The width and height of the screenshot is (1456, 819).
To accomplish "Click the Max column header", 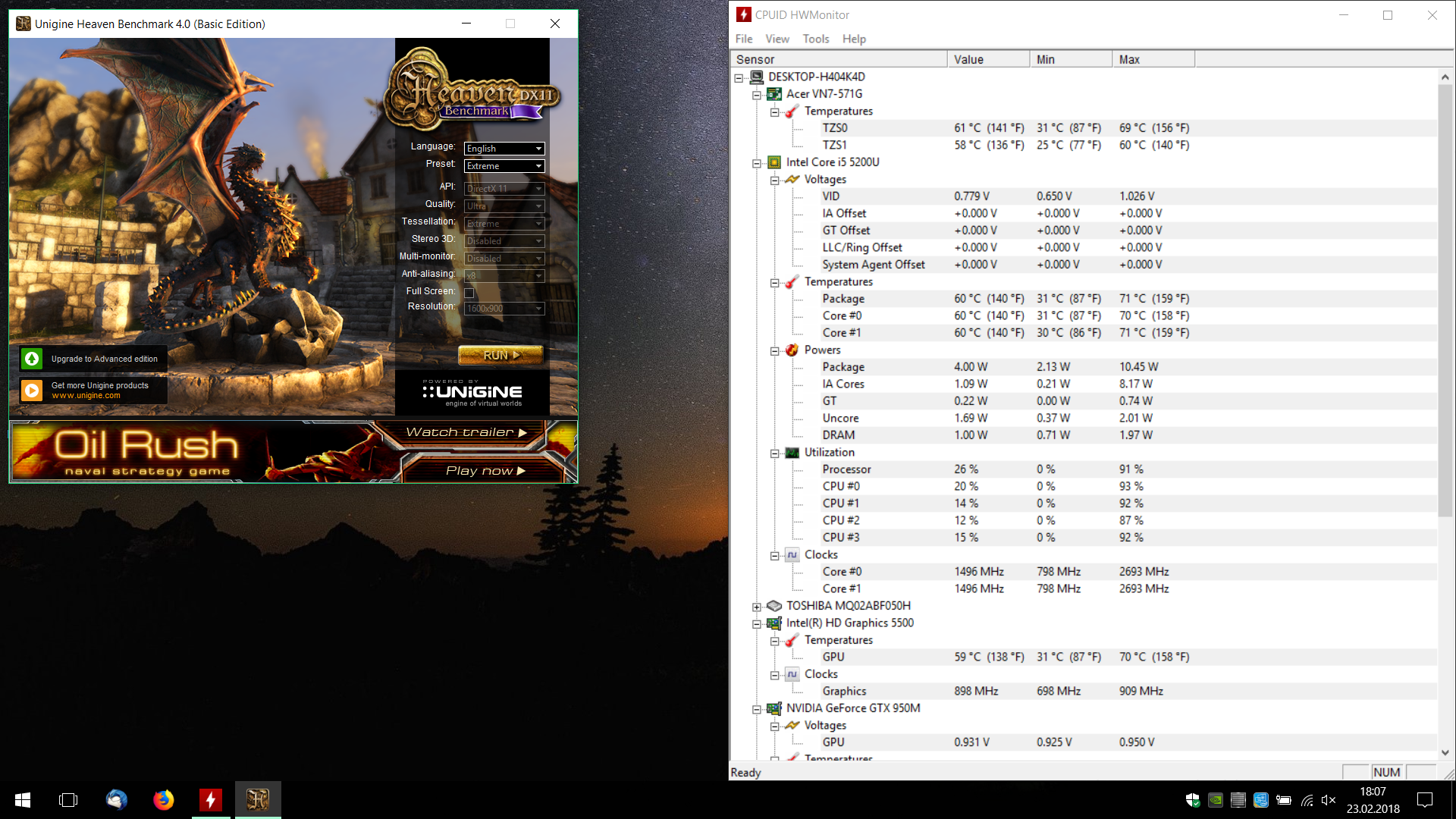I will (1153, 59).
